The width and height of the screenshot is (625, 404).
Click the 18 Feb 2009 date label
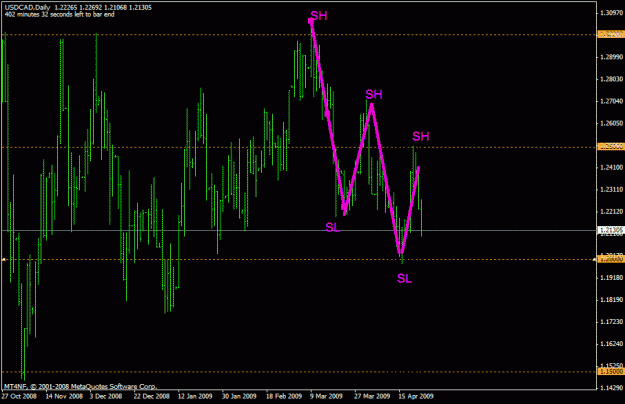pos(284,396)
